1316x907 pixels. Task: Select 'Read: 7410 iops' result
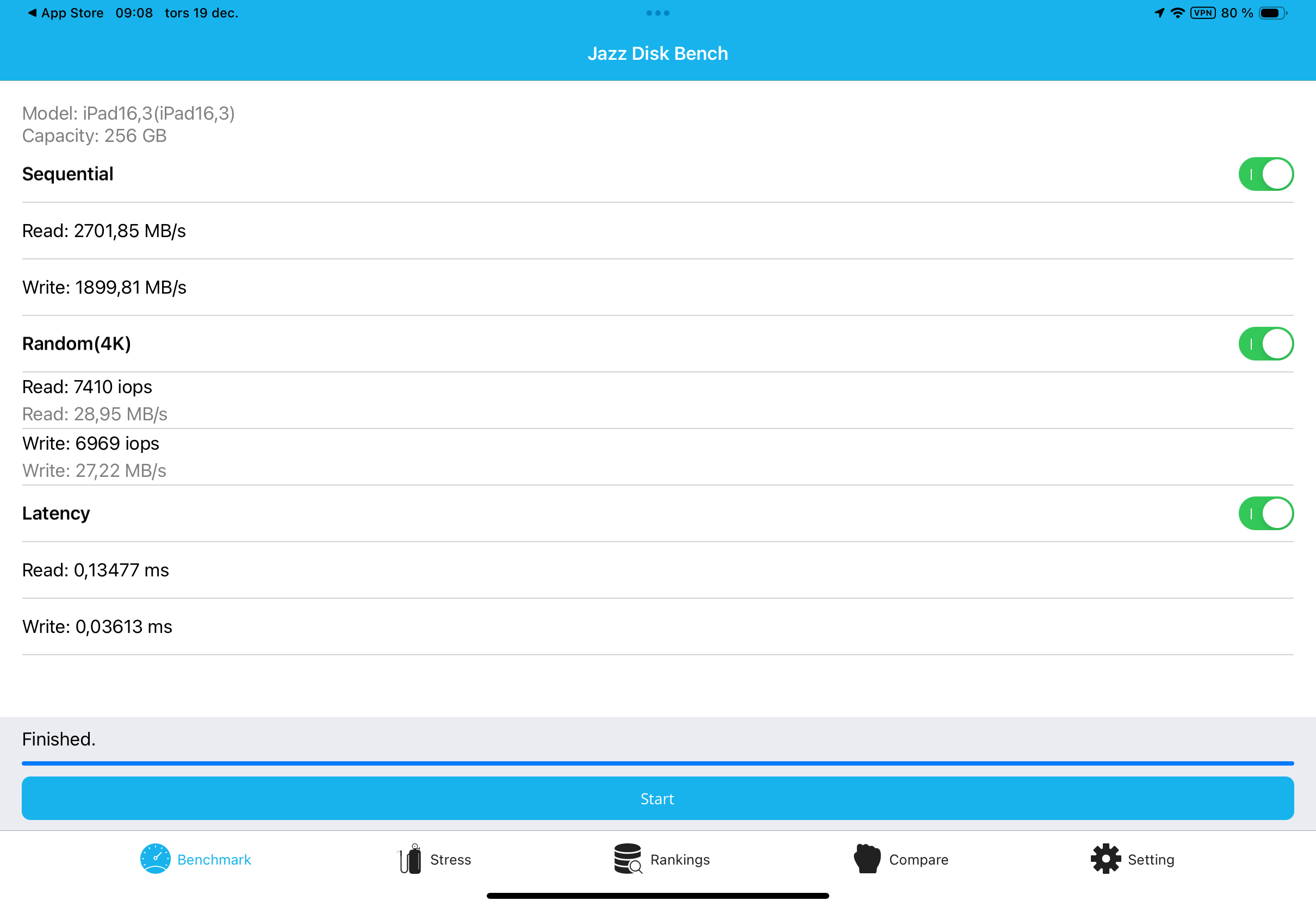click(88, 387)
